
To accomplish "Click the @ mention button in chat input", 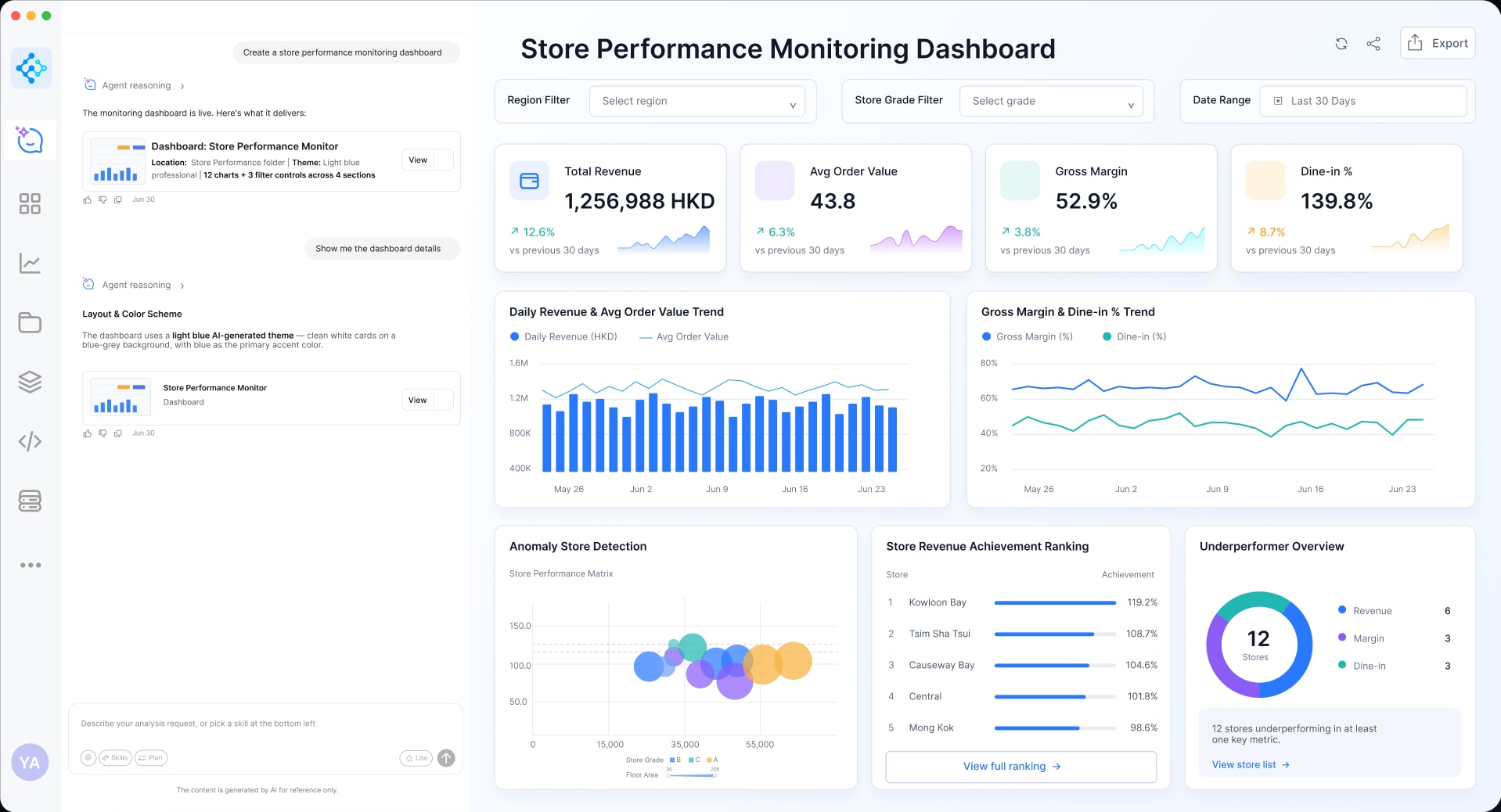I will (88, 757).
